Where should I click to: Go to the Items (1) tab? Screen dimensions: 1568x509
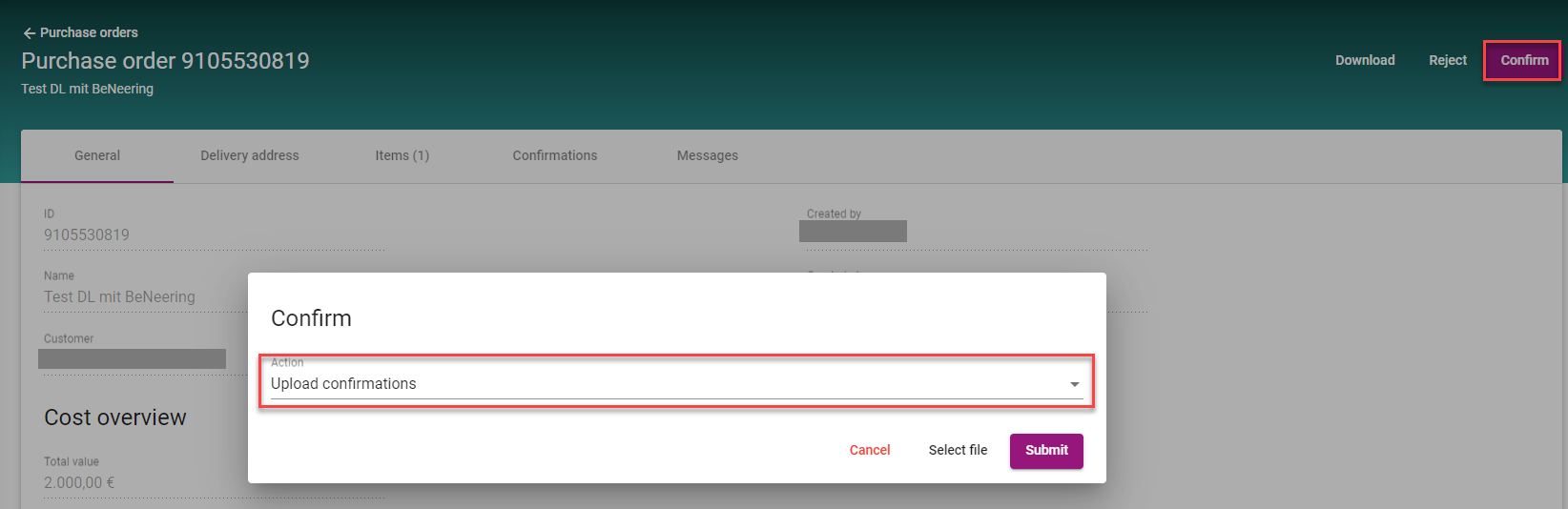coord(402,155)
